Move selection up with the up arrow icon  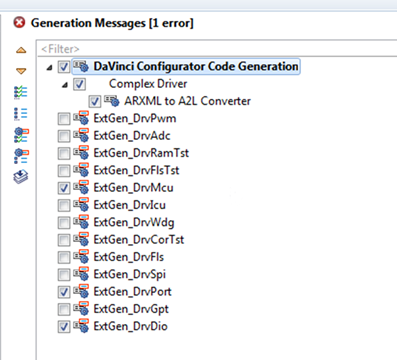21,50
